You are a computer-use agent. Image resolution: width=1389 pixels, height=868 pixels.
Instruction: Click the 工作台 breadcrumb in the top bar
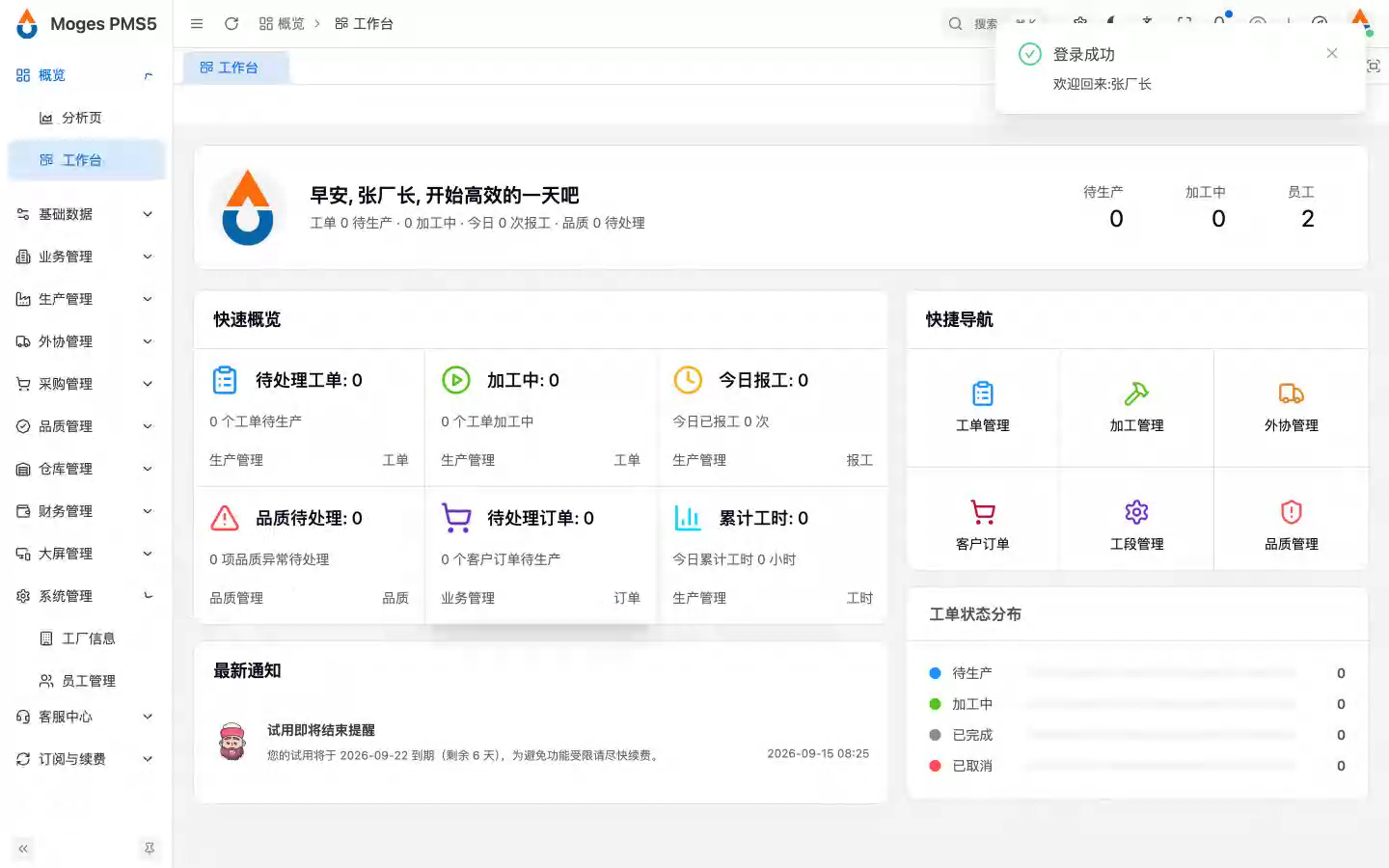click(364, 24)
